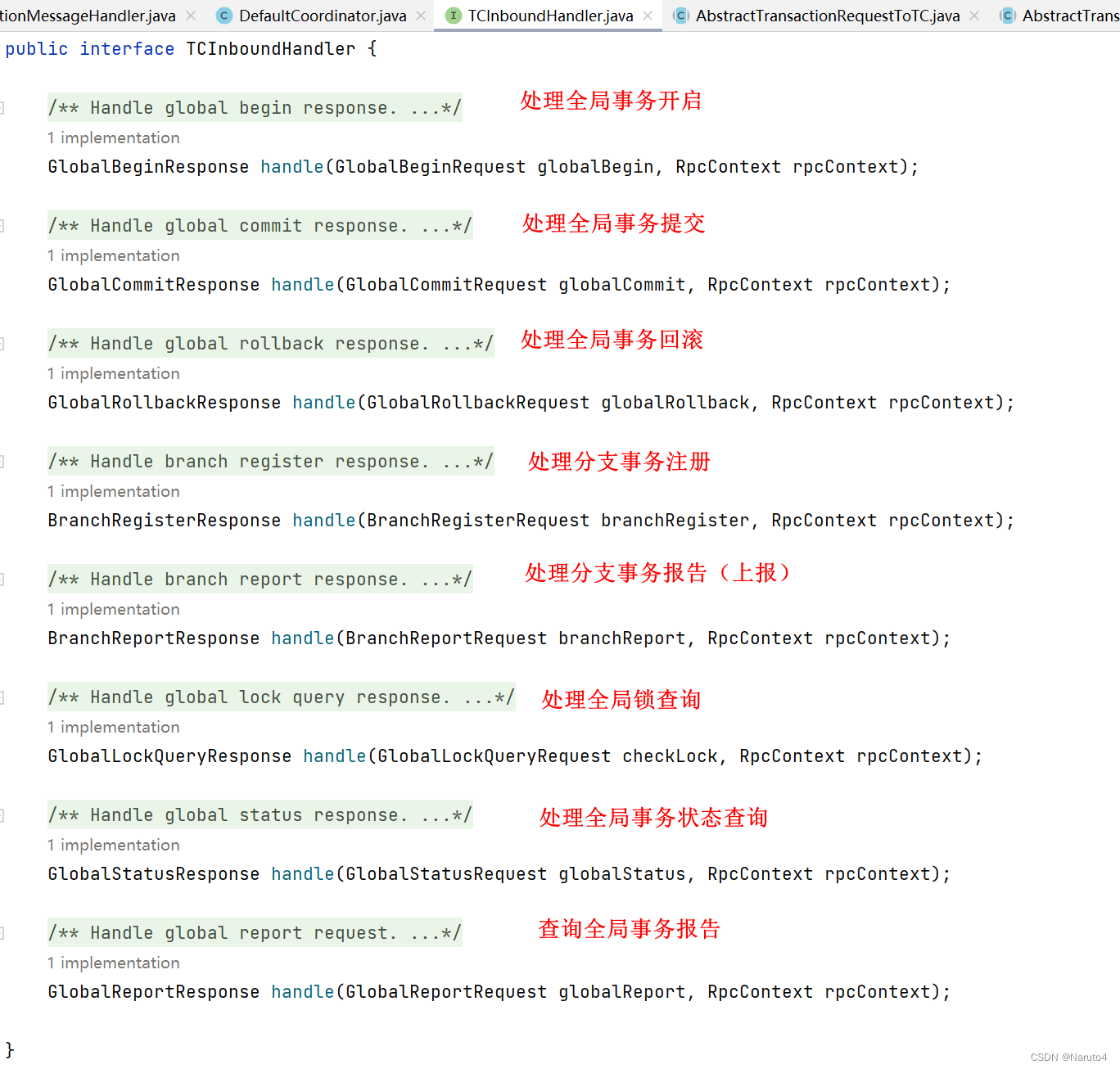The image size is (1120, 1069).
Task: Switch to the DefaultCoordinator.java tab
Action: [322, 16]
